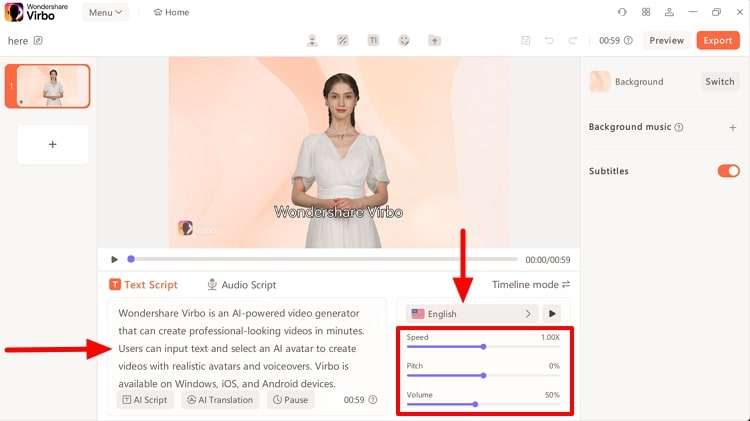Click the video playback progress handle
The image size is (750, 421).
(131, 259)
